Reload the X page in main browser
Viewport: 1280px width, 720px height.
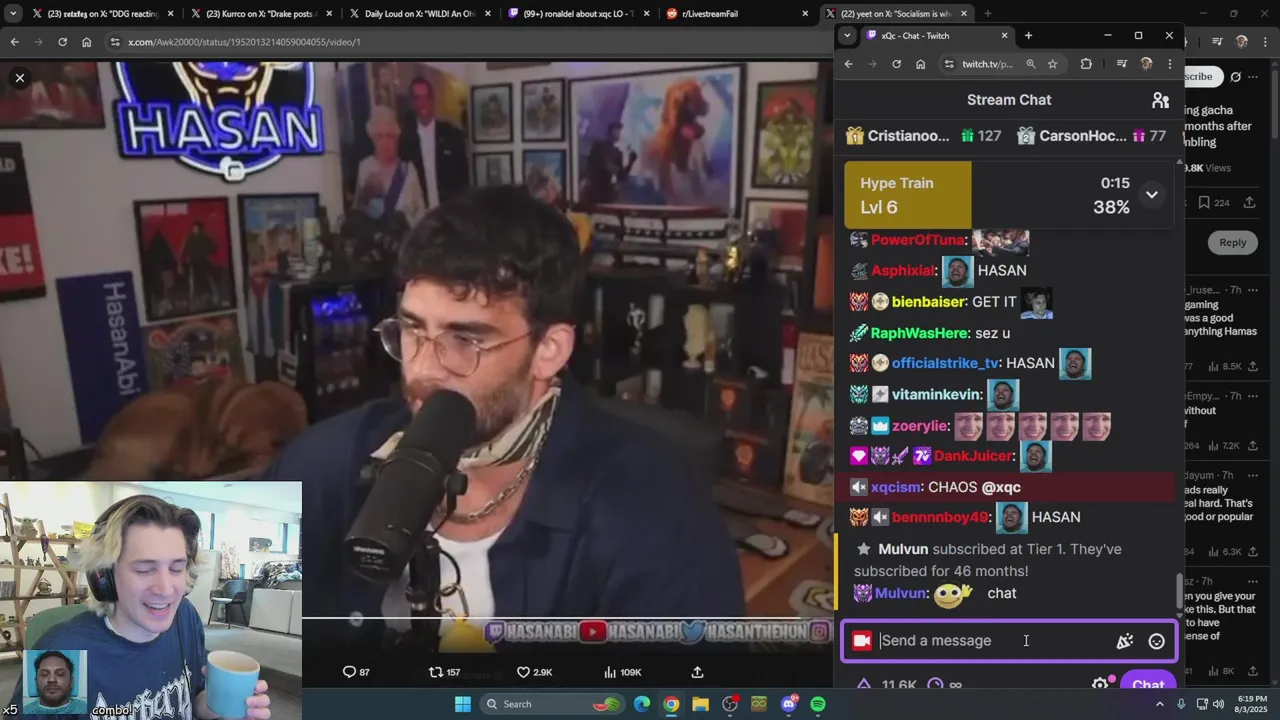click(x=62, y=42)
